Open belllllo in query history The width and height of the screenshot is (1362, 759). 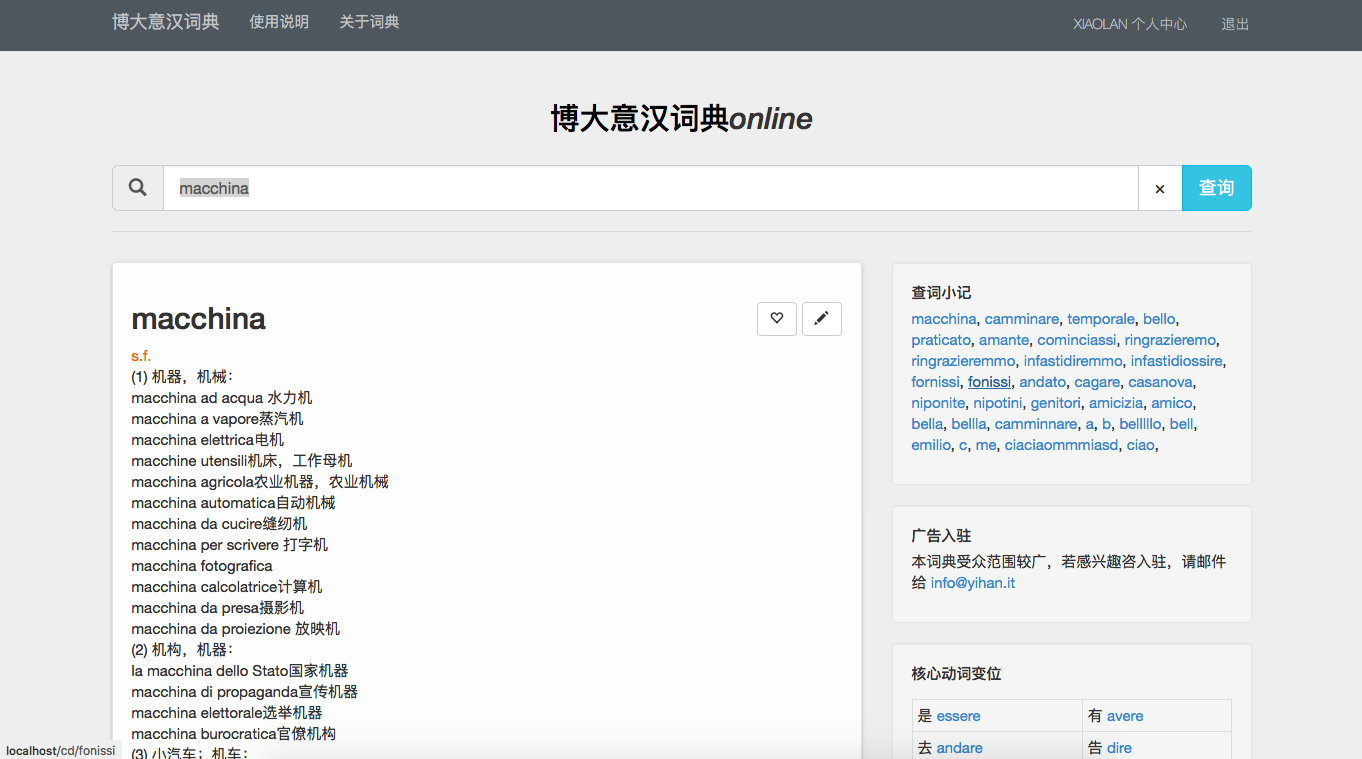pos(1140,424)
